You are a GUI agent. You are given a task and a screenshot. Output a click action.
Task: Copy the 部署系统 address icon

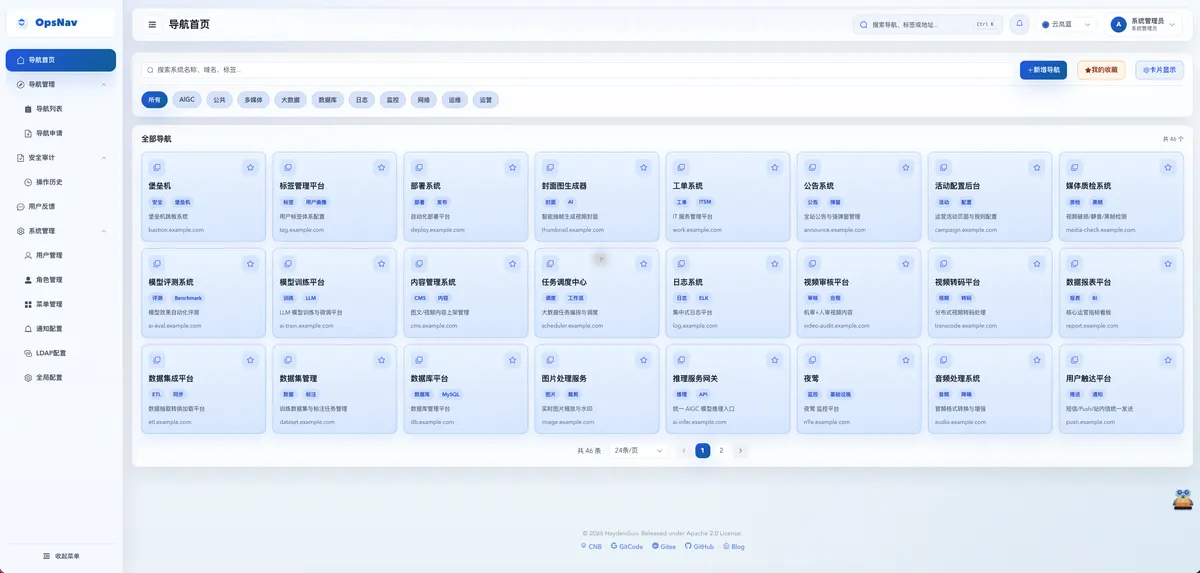419,167
